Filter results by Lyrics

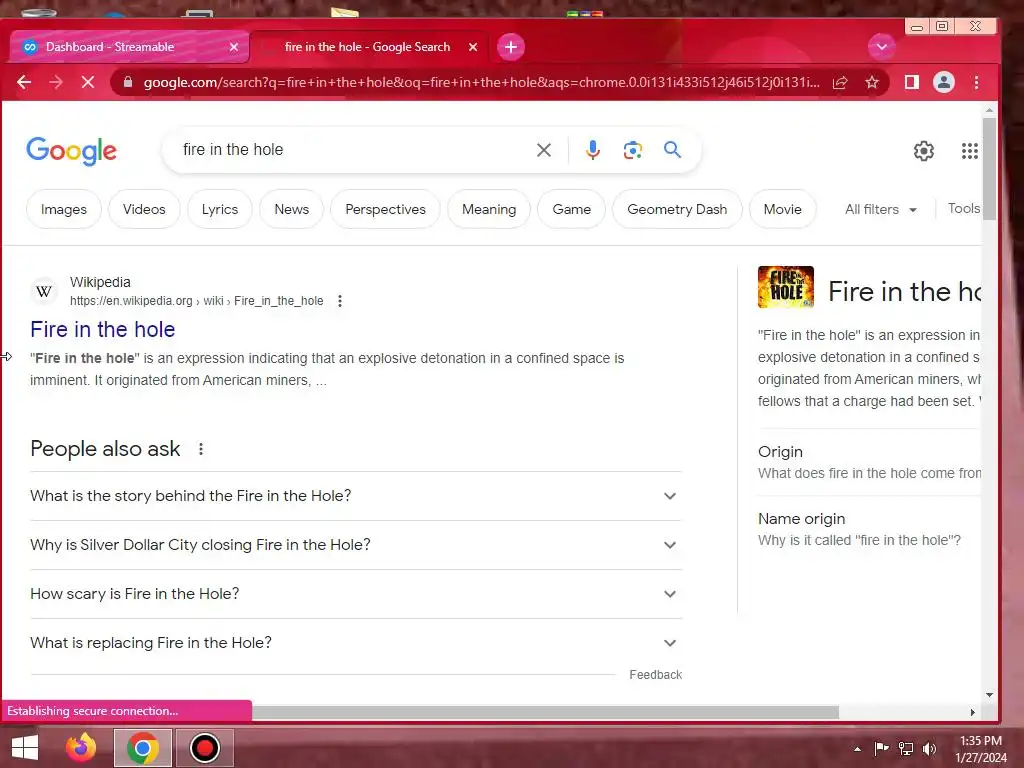coord(220,209)
